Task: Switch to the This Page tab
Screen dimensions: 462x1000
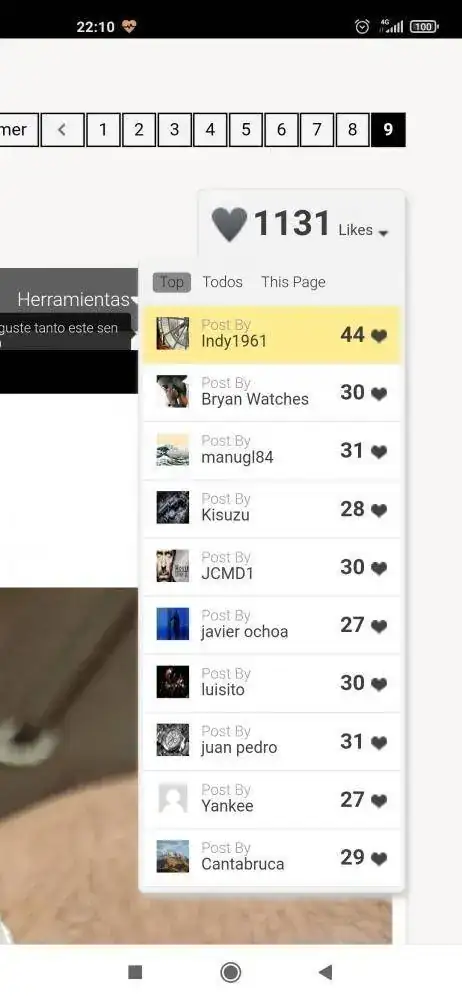Action: pos(293,282)
